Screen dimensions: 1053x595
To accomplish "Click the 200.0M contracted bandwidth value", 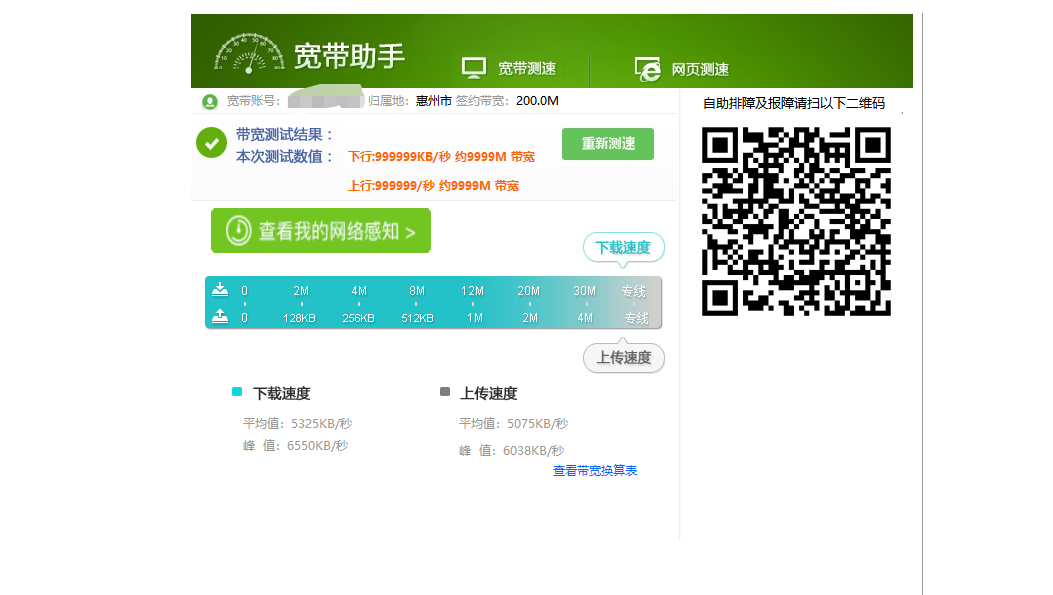I will pyautogui.click(x=537, y=101).
